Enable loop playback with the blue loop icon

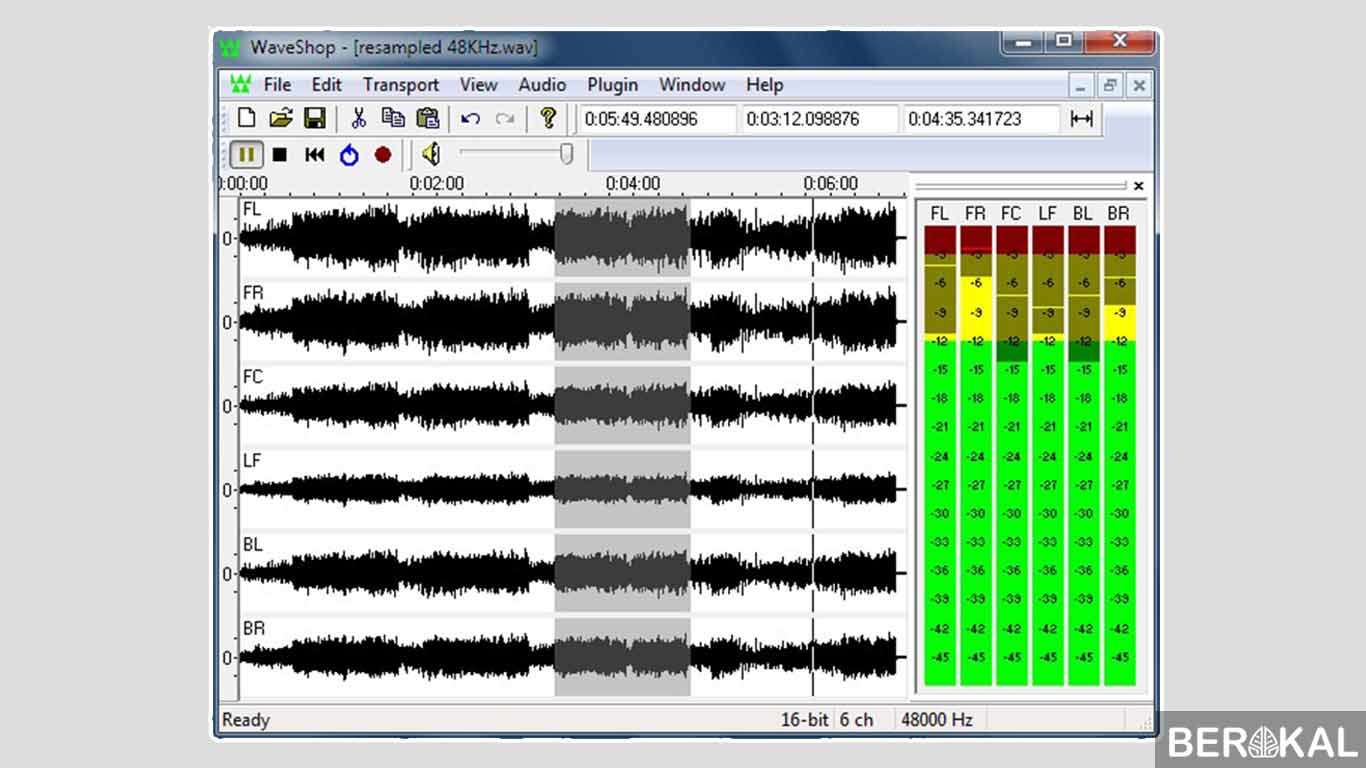click(349, 154)
